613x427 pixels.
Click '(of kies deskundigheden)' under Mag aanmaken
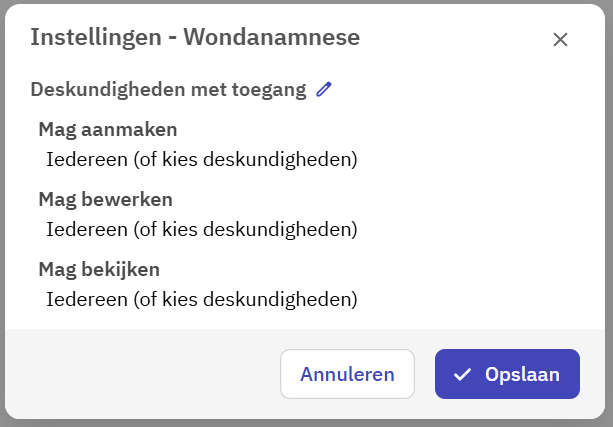point(245,159)
